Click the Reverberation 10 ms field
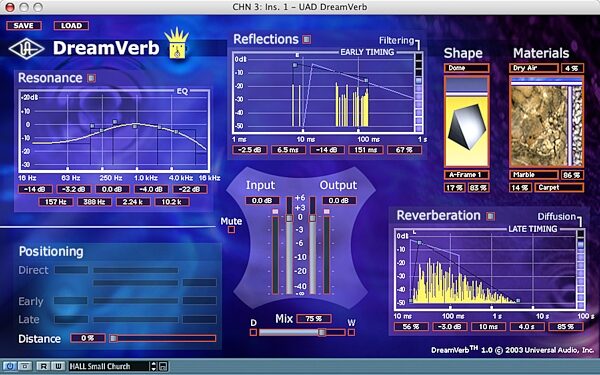Screen dimensions: 600x375 pos(488,326)
